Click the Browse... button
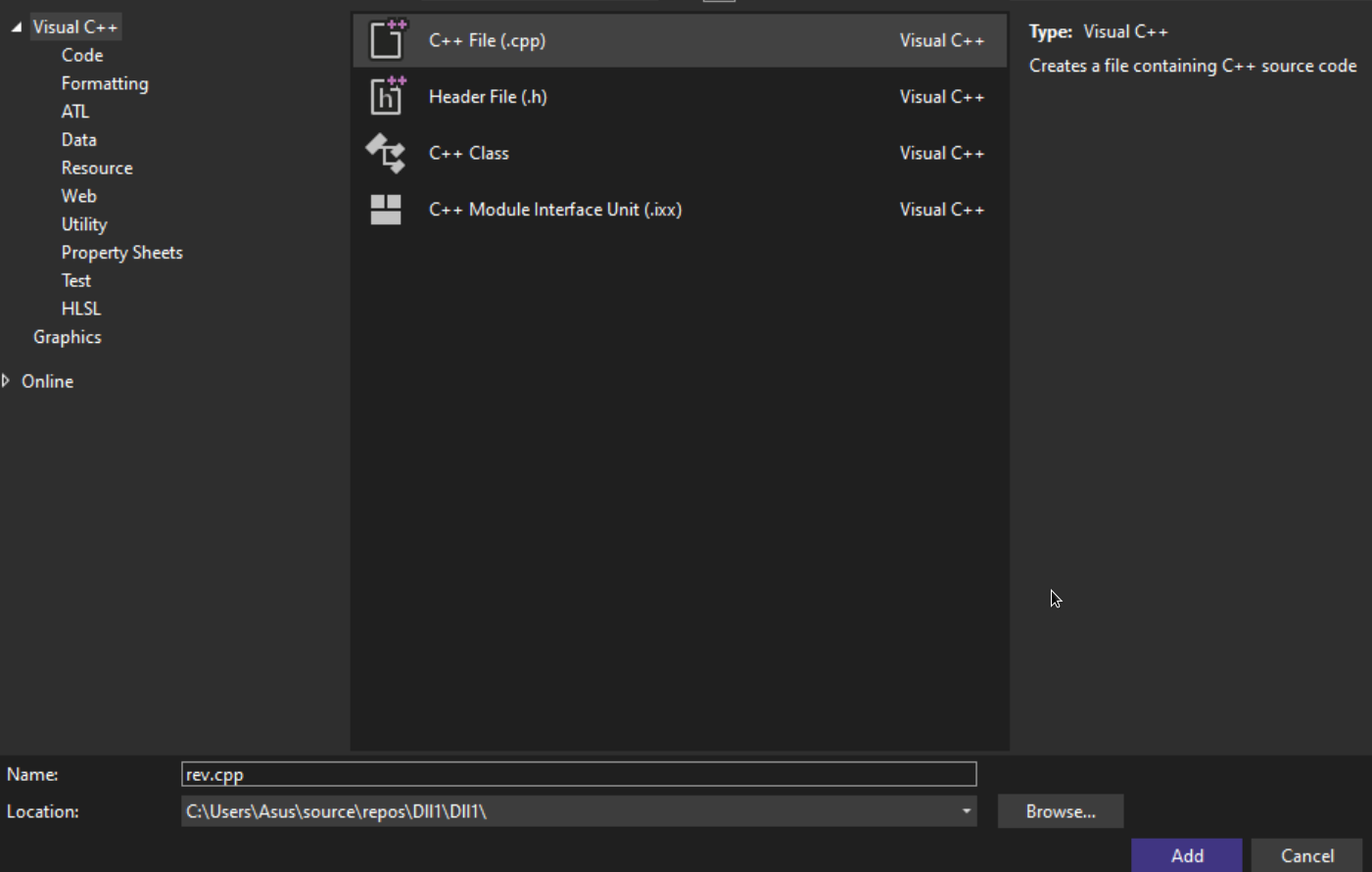This screenshot has width=1372, height=872. coord(1060,811)
